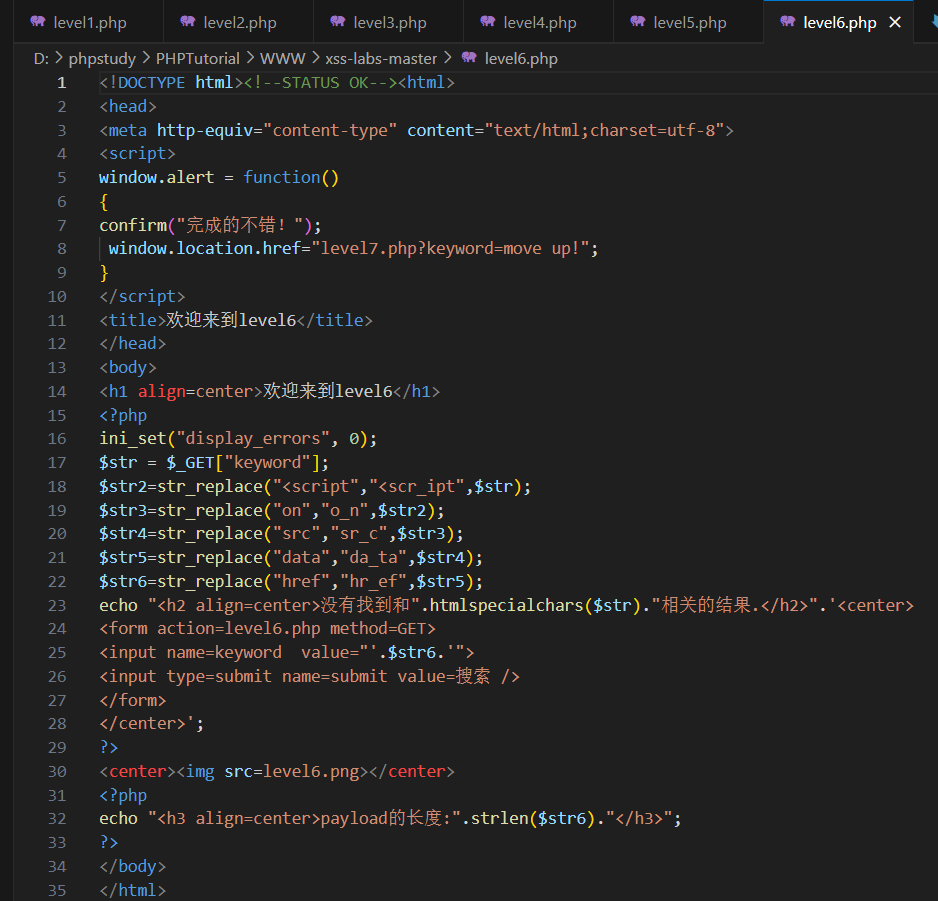This screenshot has height=901, width=938.
Task: Click the '</form>' tag on line 27
Action: coord(133,701)
